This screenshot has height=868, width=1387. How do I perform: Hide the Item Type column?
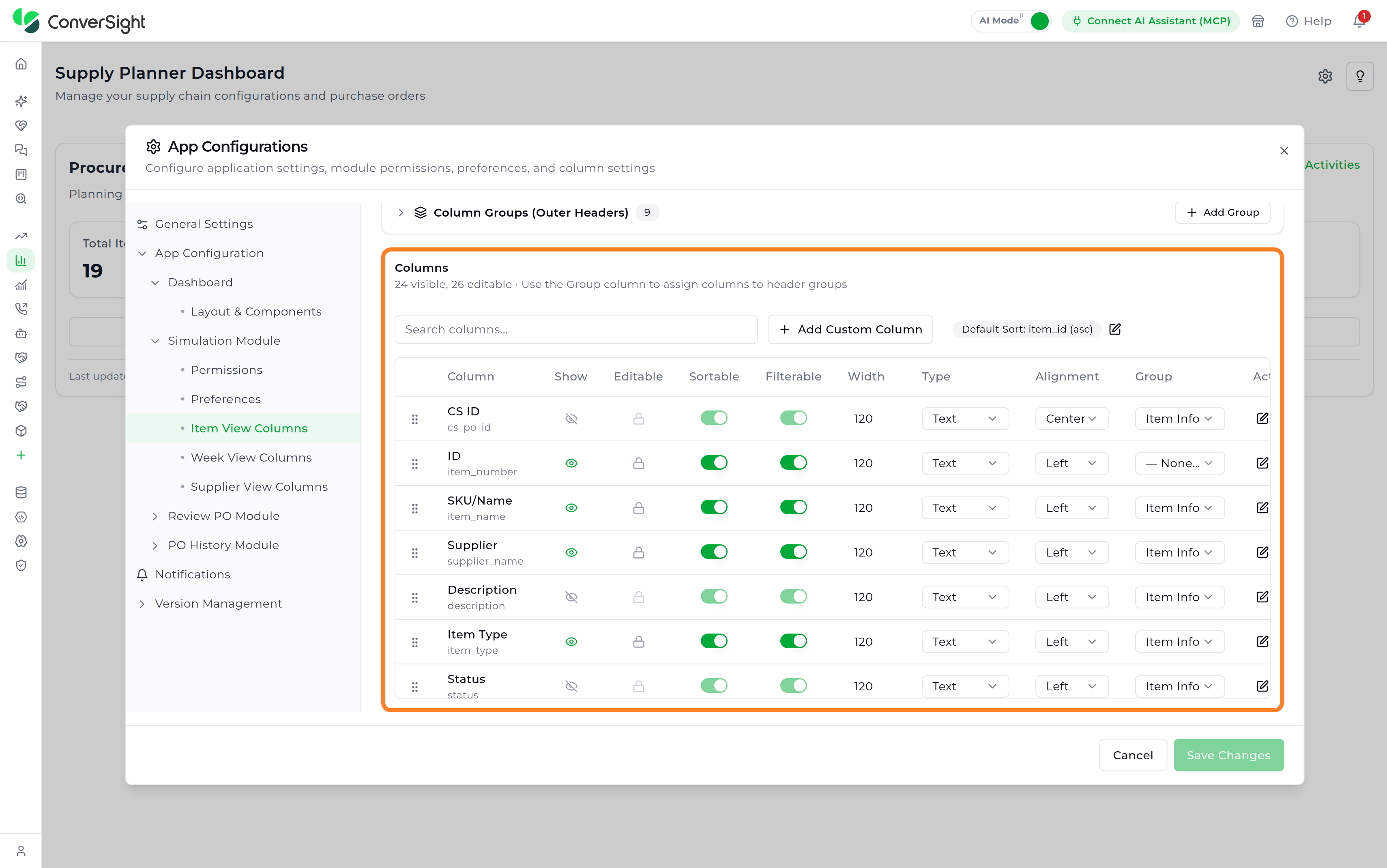point(571,642)
